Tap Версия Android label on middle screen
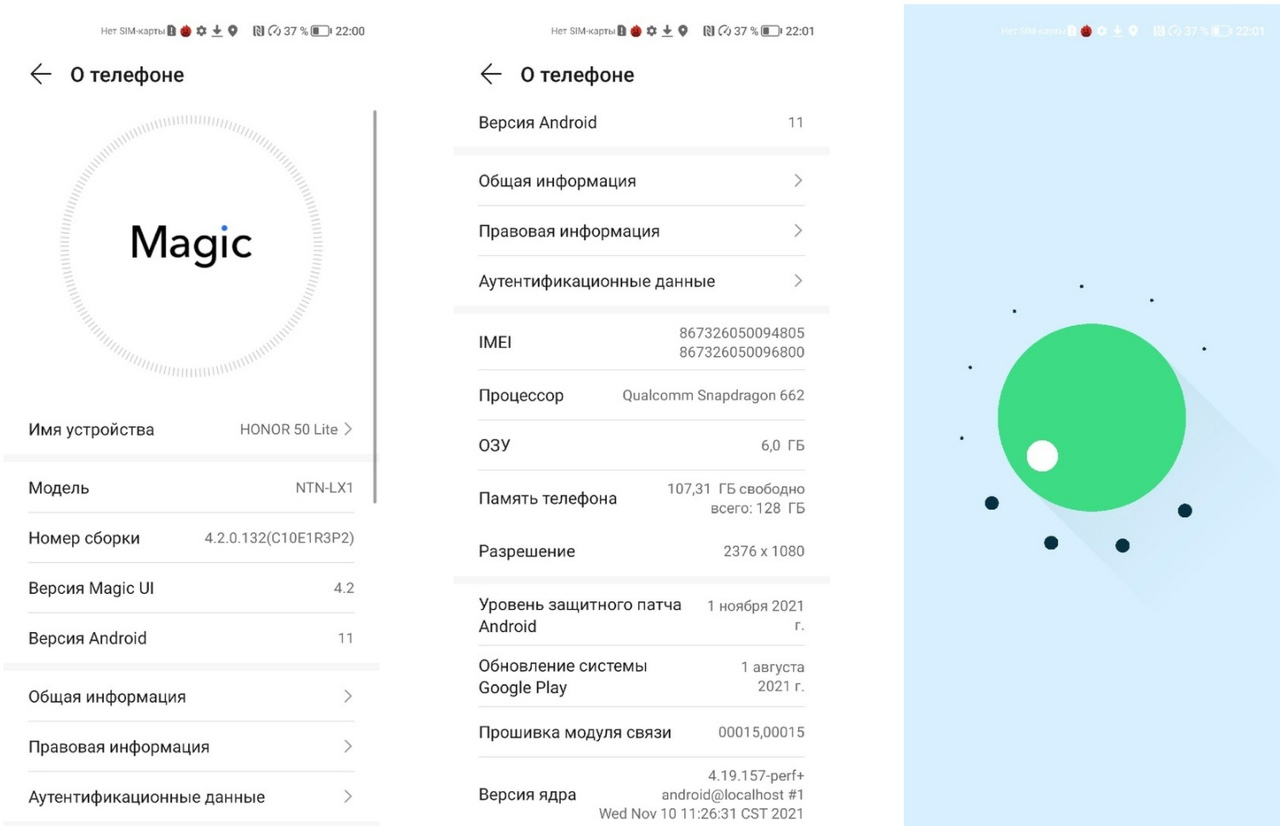This screenshot has width=1280, height=826. (x=537, y=123)
